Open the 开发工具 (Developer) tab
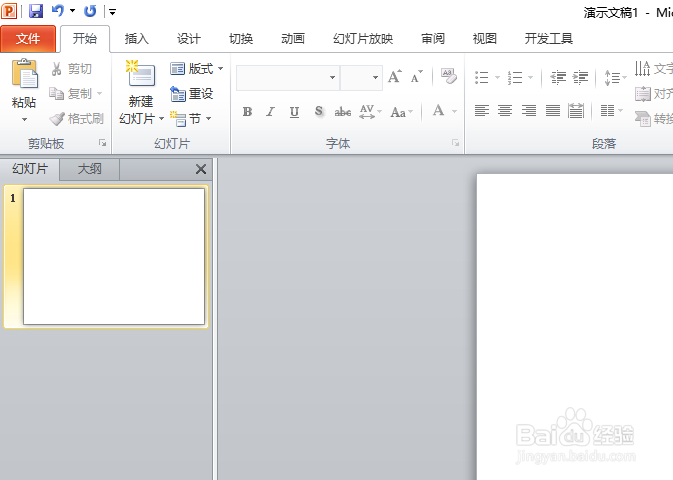Screen dimensions: 673x480 click(x=549, y=39)
